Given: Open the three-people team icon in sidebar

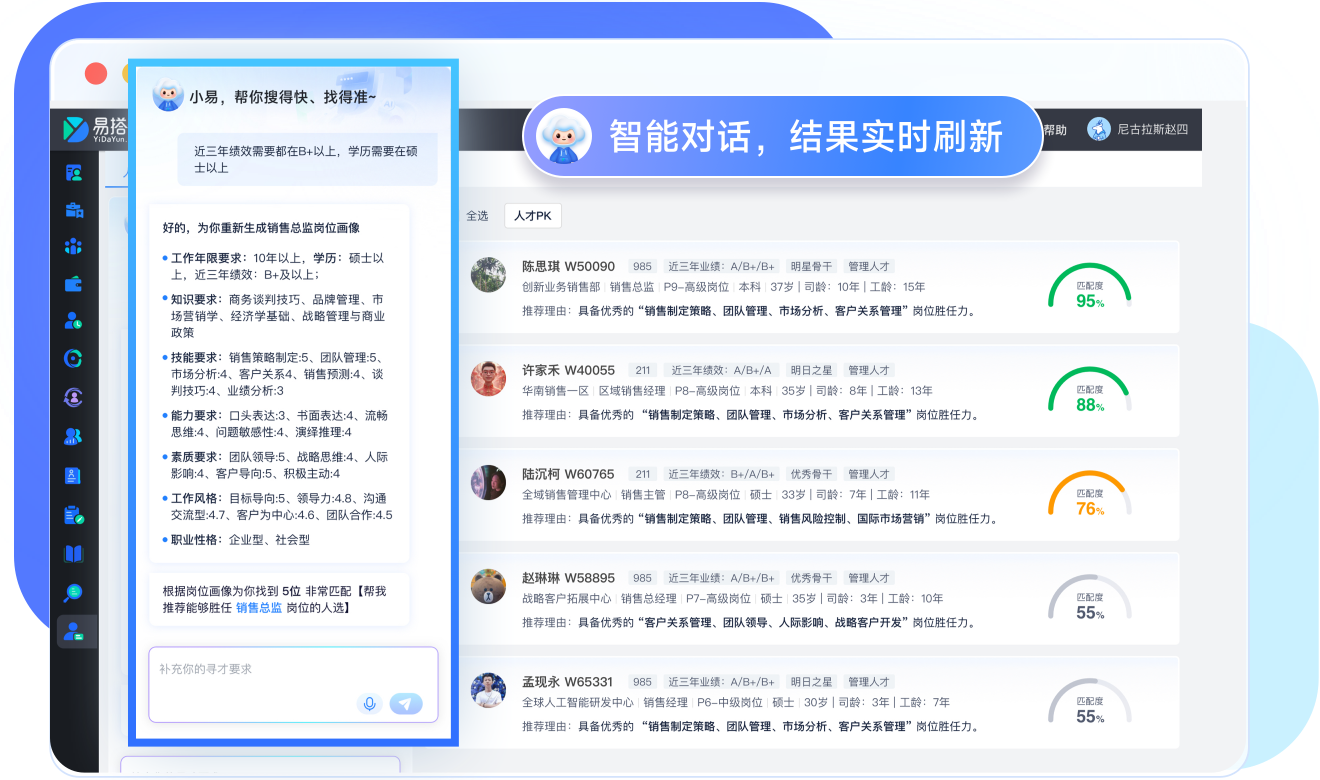Looking at the screenshot, I should click(74, 246).
